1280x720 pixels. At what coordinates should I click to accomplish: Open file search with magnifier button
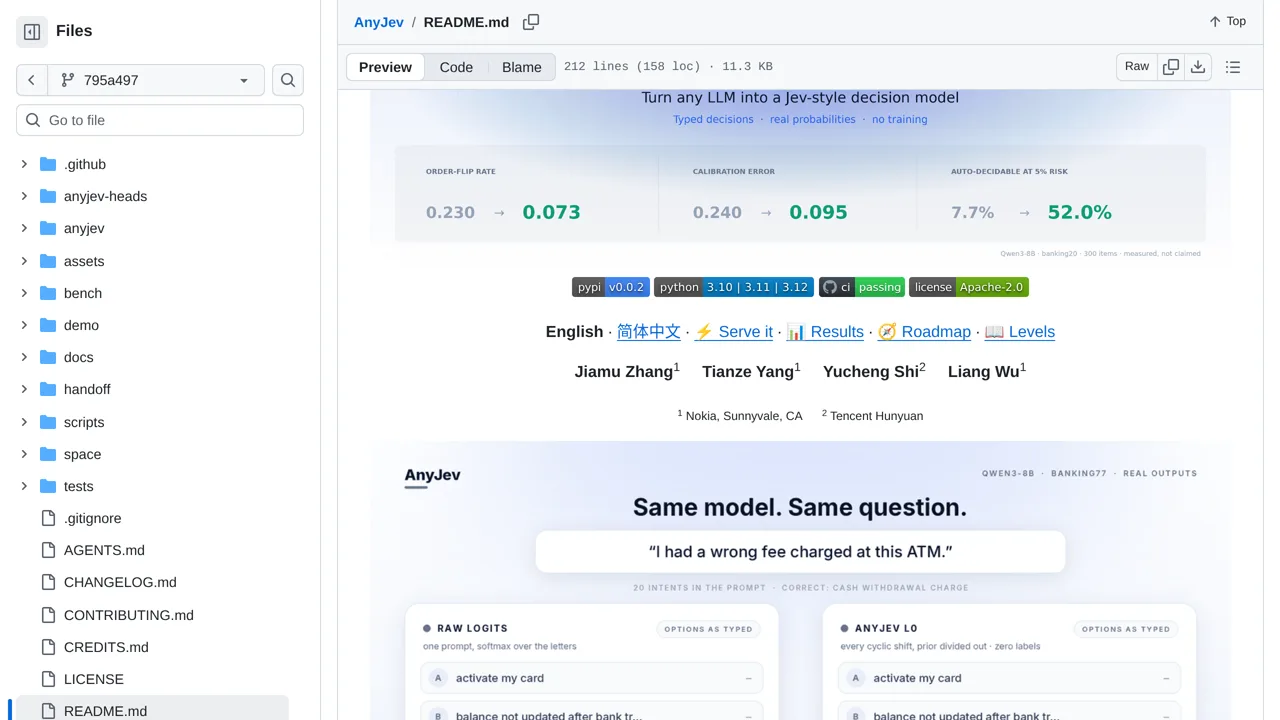tap(288, 80)
